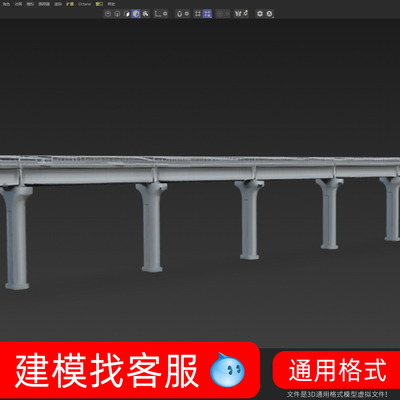Screen dimensions: 400x400
Task: Switch to Points mode icon
Action: 108,14
